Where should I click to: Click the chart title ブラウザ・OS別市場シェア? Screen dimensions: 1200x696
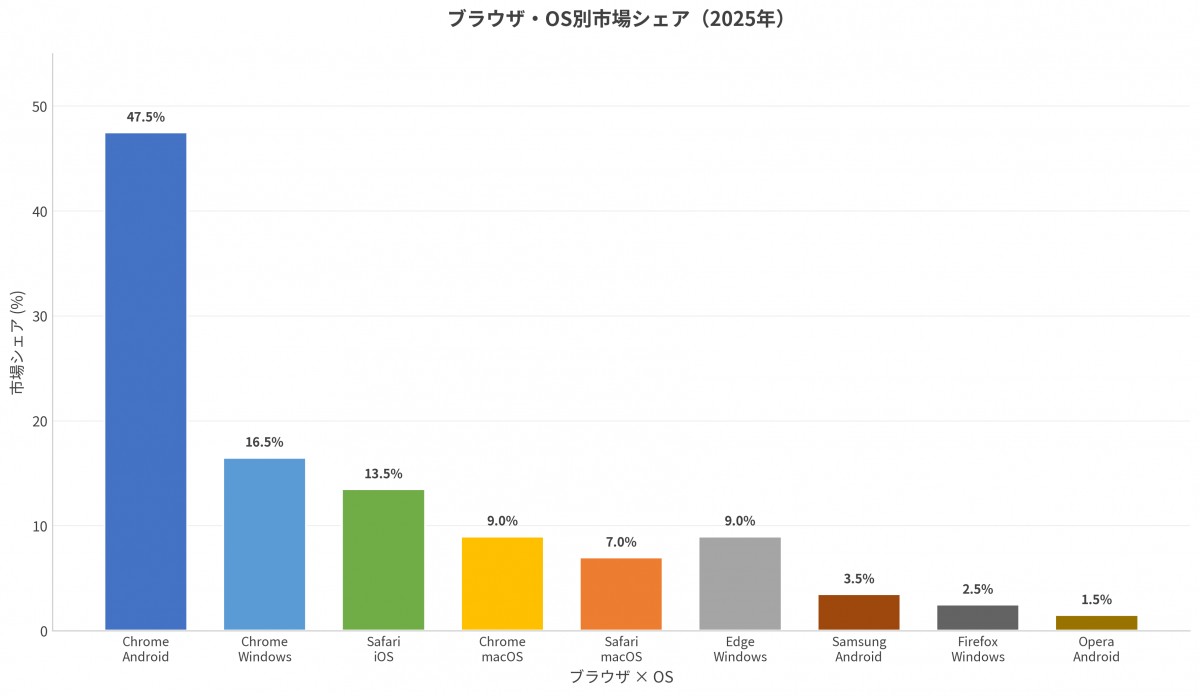click(x=615, y=19)
